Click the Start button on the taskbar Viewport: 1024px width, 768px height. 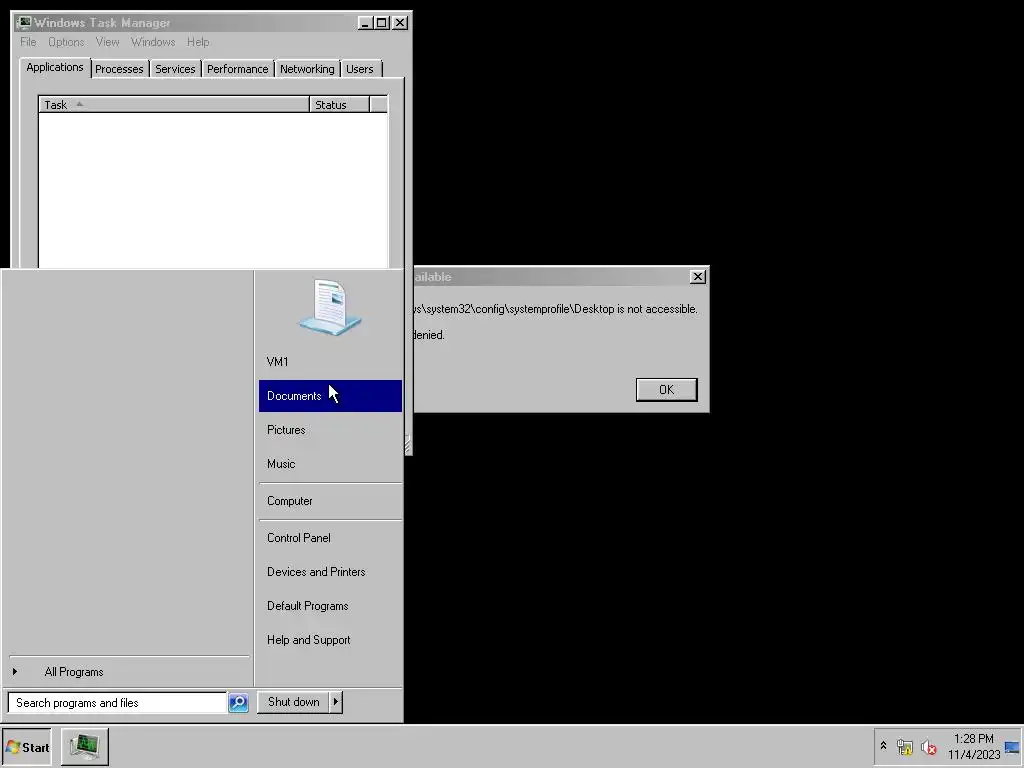tap(27, 747)
